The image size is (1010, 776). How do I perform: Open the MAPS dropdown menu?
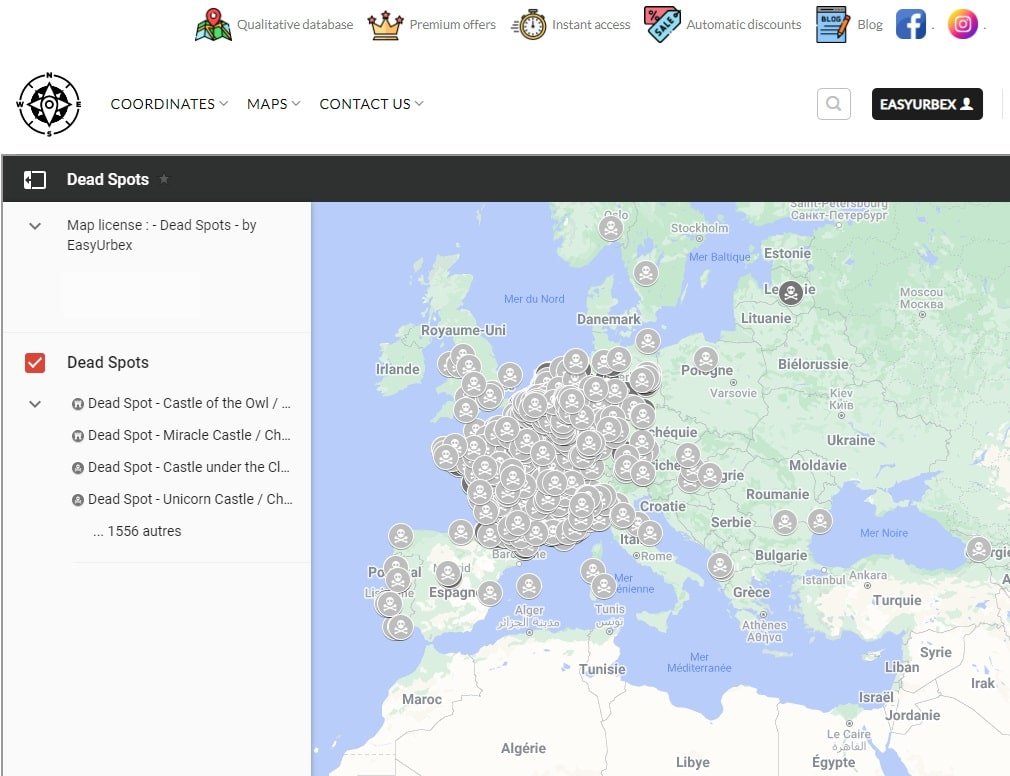(273, 104)
